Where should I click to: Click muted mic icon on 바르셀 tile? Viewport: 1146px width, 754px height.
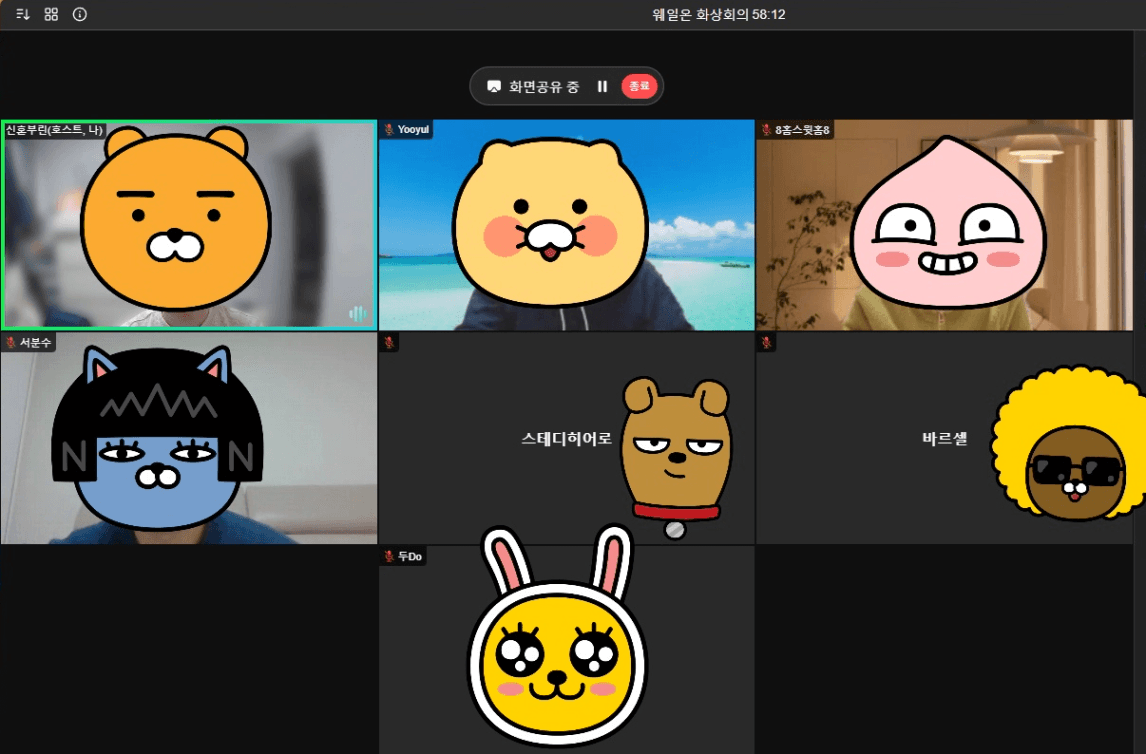click(766, 343)
